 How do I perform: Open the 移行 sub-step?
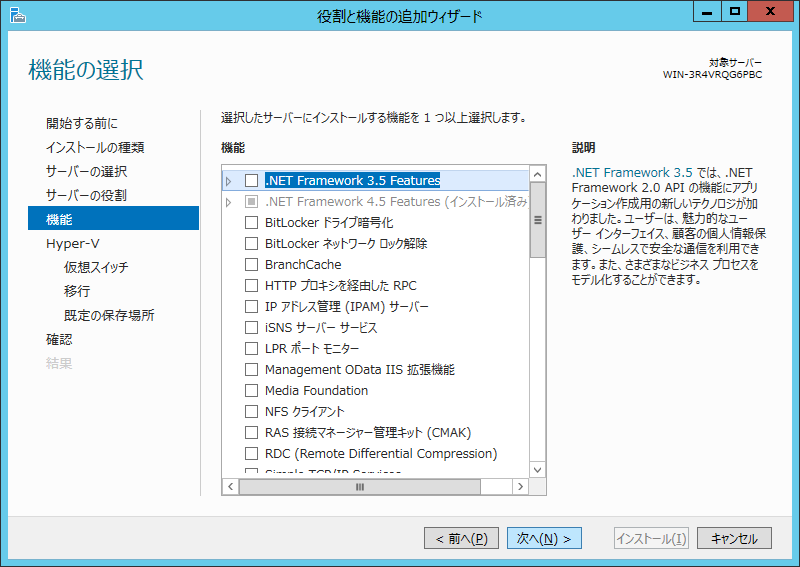pyautogui.click(x=77, y=291)
